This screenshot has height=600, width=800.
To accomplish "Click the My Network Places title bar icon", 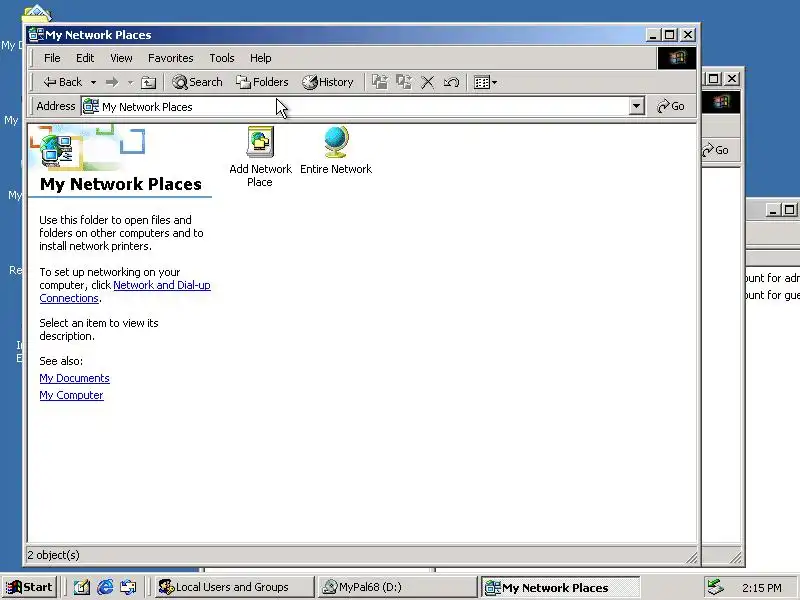I will [36, 35].
